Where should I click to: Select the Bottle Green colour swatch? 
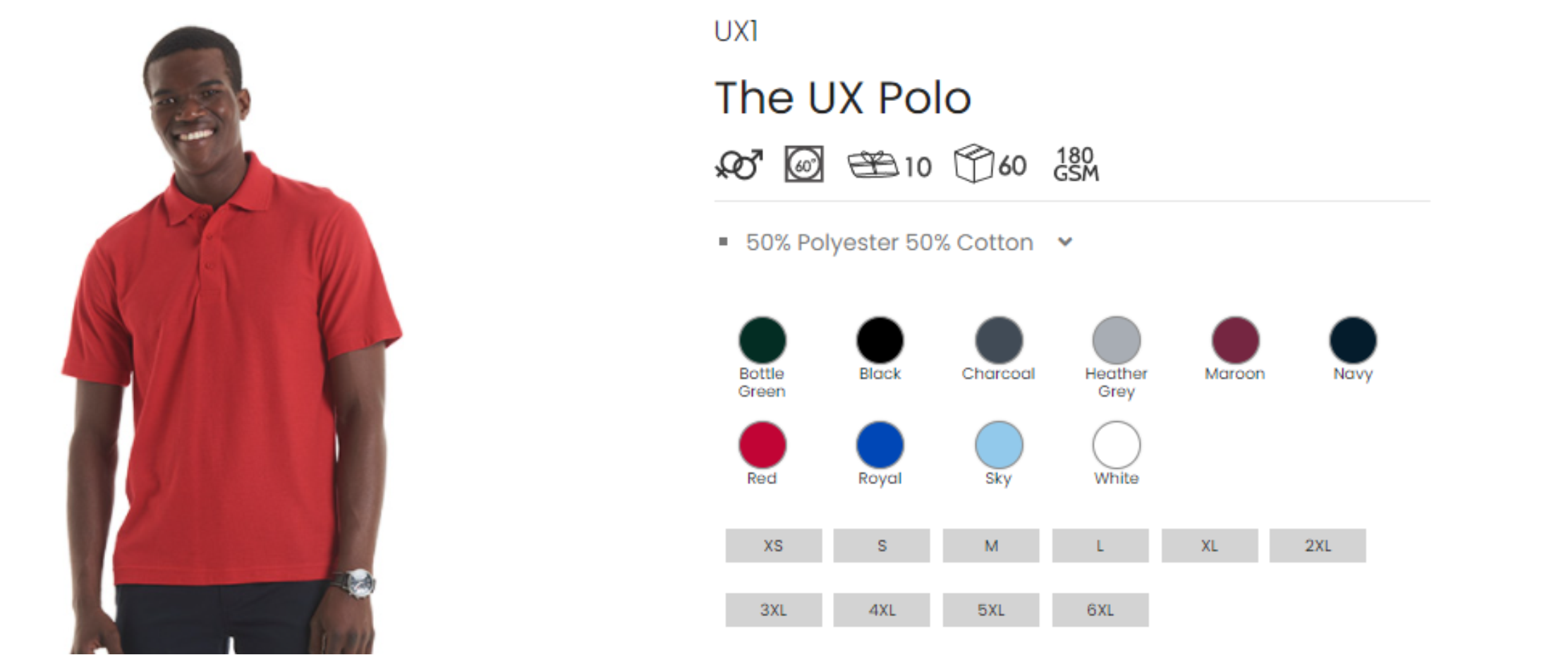[762, 340]
